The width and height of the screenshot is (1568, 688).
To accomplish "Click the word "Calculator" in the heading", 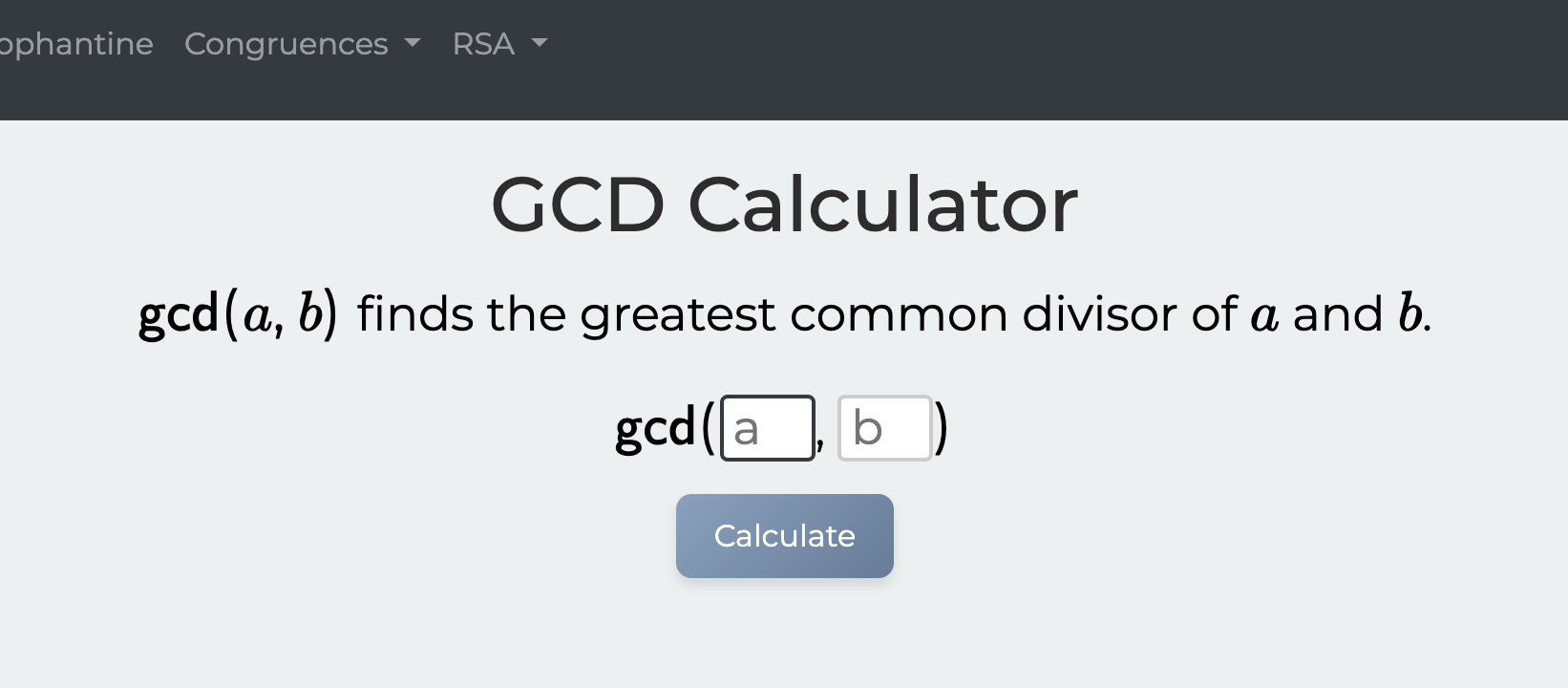I will pos(882,204).
